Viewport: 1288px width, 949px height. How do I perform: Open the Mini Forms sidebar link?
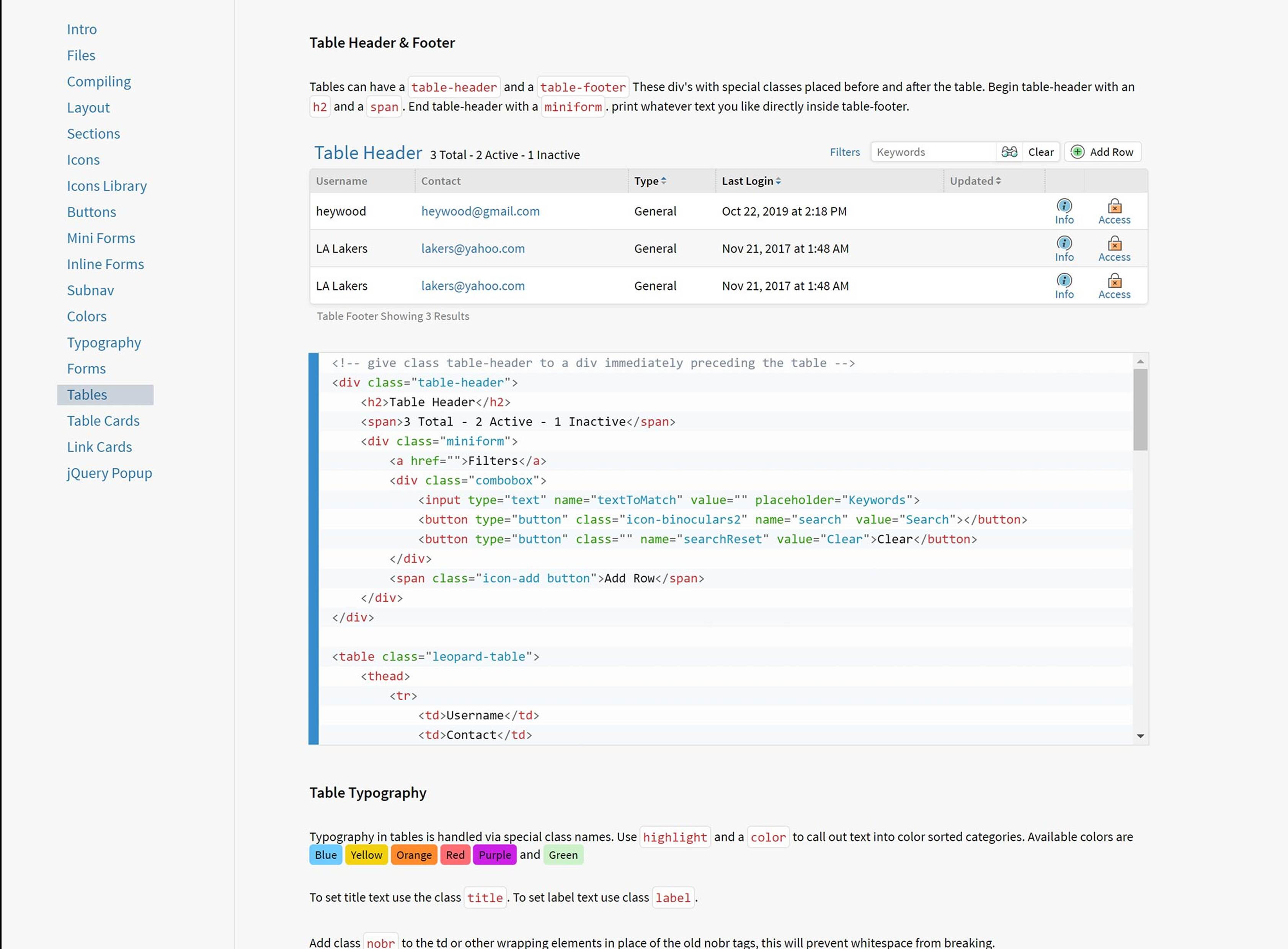[101, 238]
